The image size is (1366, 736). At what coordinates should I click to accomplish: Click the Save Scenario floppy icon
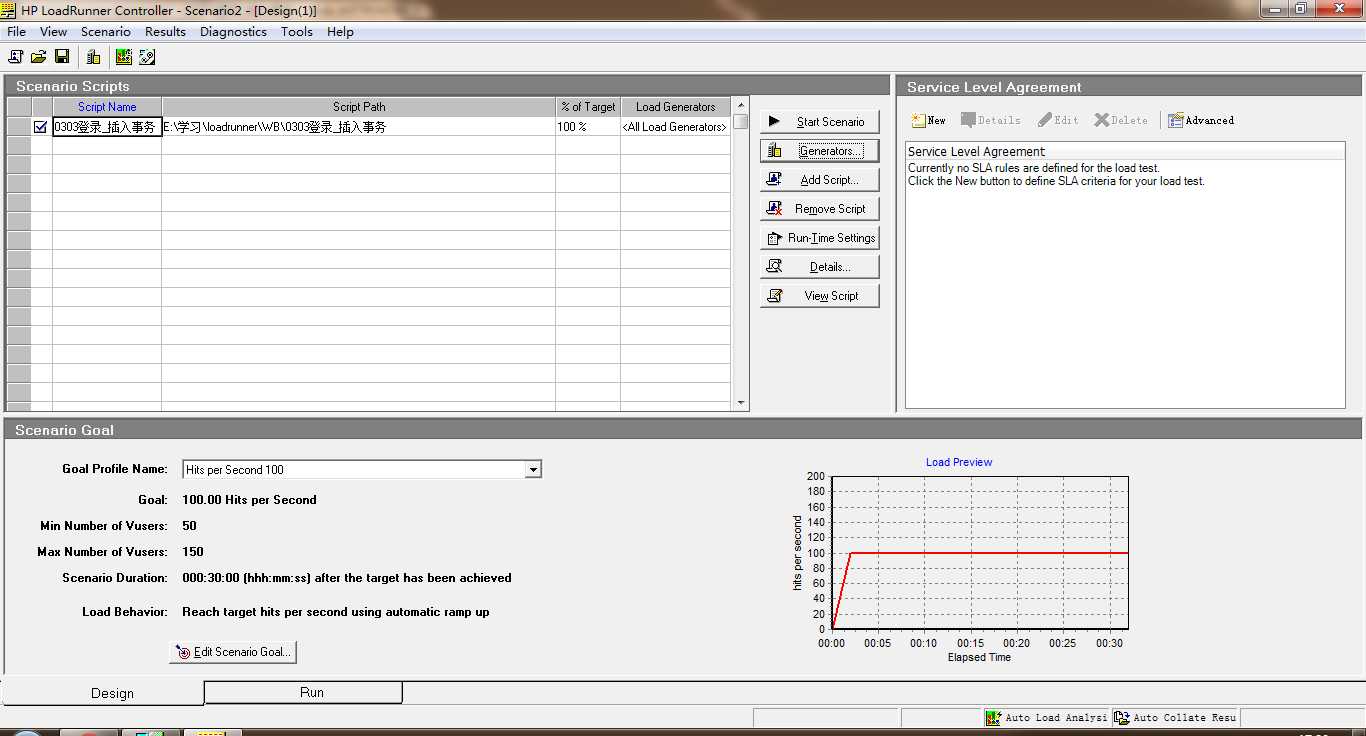pos(62,57)
